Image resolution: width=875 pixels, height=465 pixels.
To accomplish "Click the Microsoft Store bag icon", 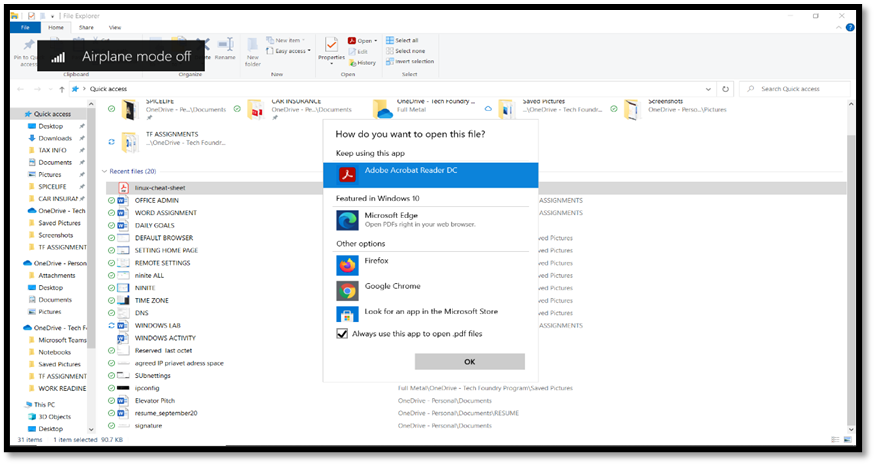I will tap(347, 315).
